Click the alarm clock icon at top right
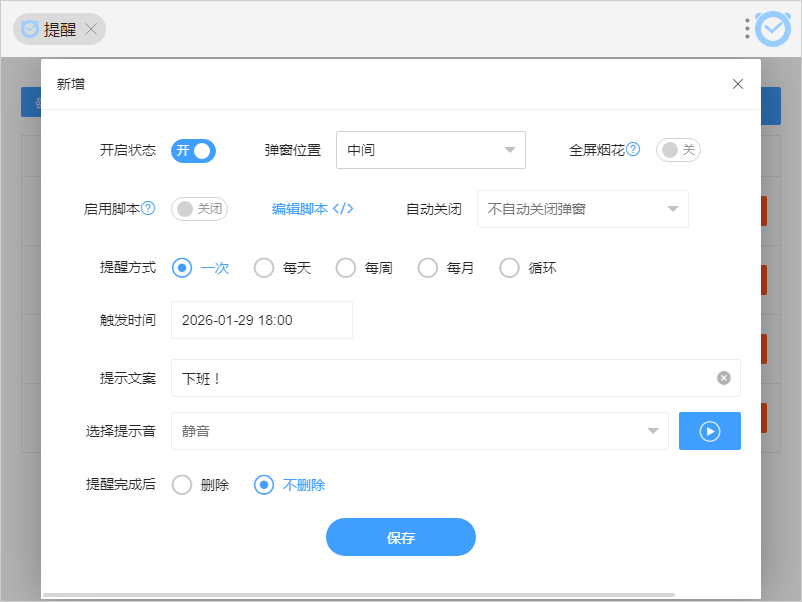The width and height of the screenshot is (802, 602). (772, 29)
